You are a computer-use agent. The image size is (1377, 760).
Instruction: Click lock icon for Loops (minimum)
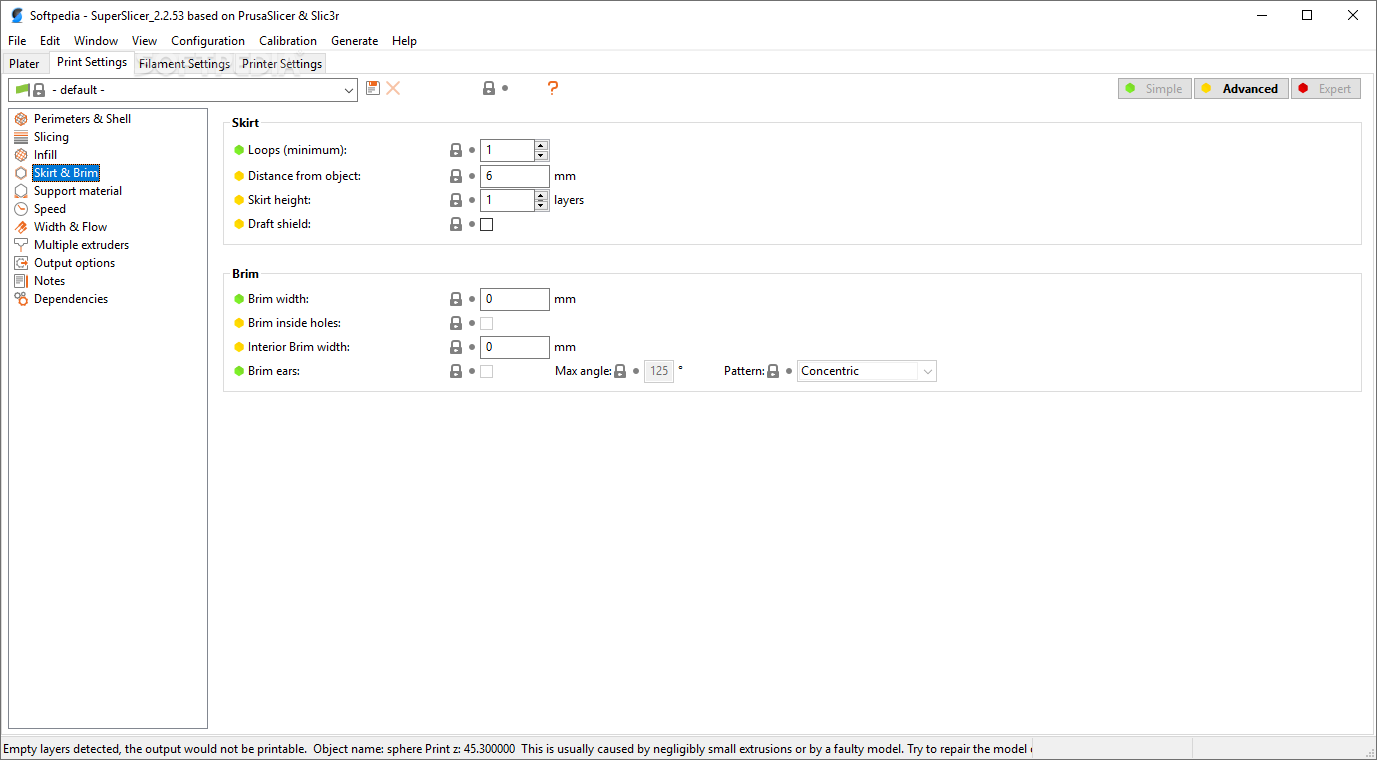coord(456,150)
